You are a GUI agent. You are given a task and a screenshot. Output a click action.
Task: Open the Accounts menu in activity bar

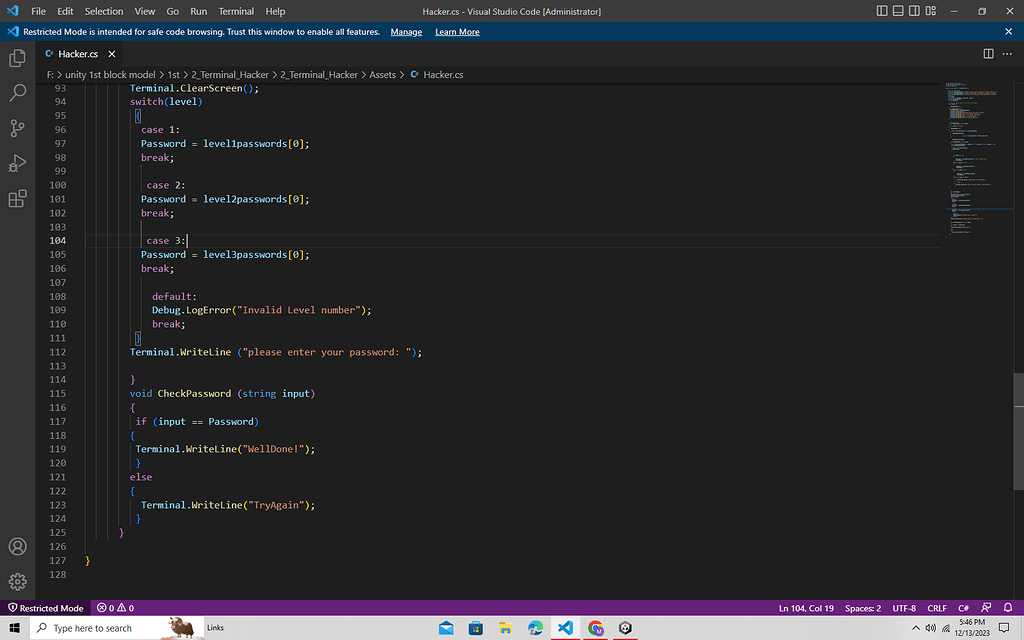18,547
